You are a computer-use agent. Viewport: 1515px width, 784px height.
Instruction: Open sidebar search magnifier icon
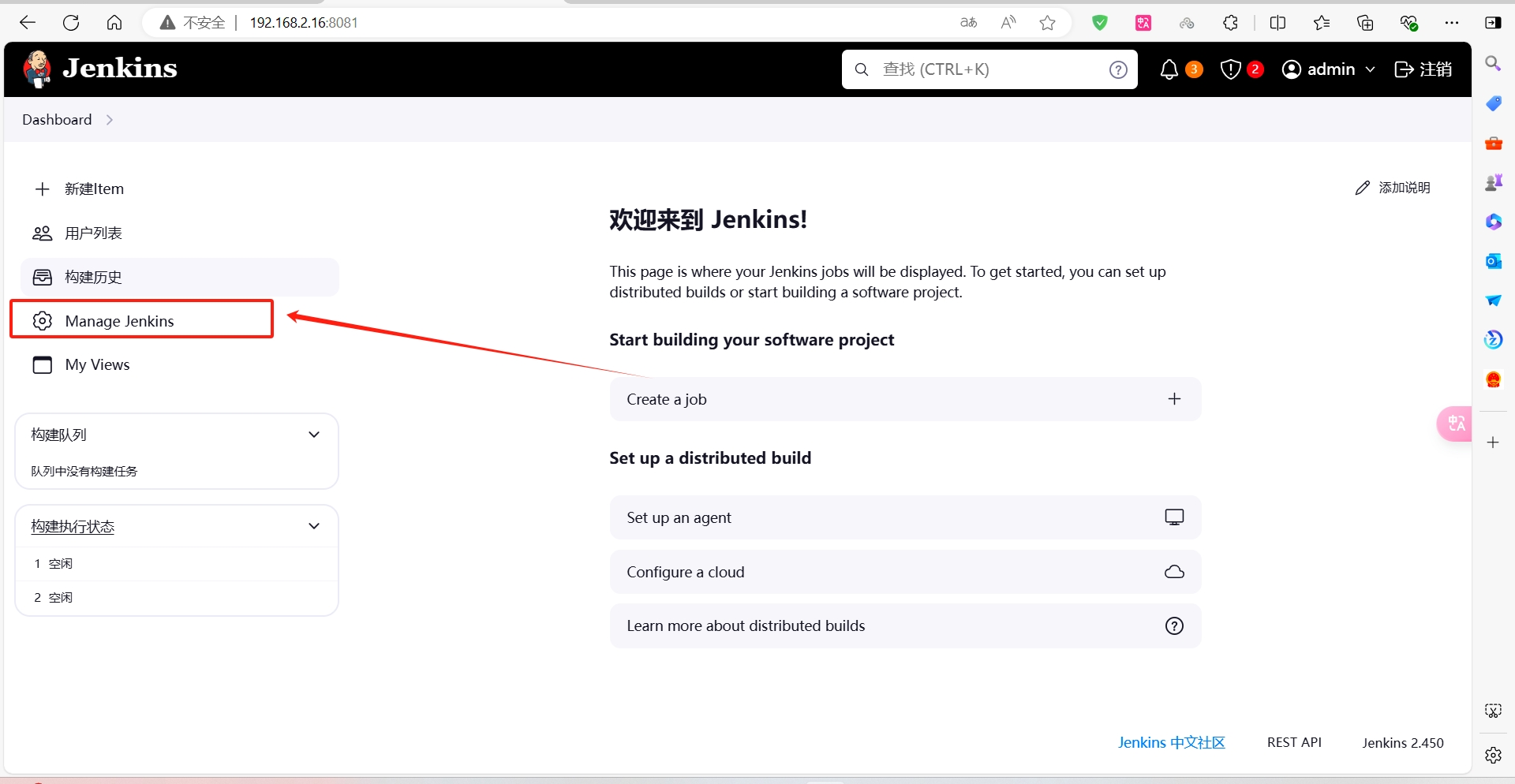(x=1493, y=63)
